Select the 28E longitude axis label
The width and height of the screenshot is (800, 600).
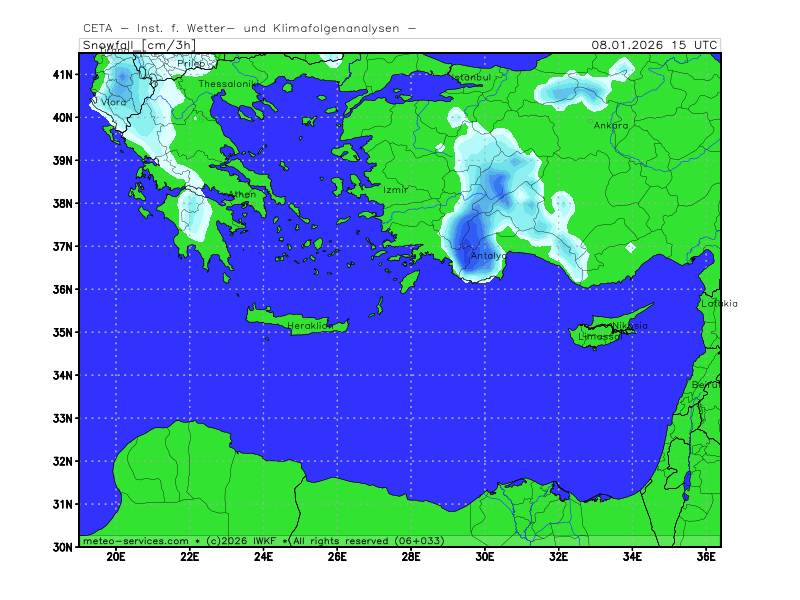(x=411, y=557)
